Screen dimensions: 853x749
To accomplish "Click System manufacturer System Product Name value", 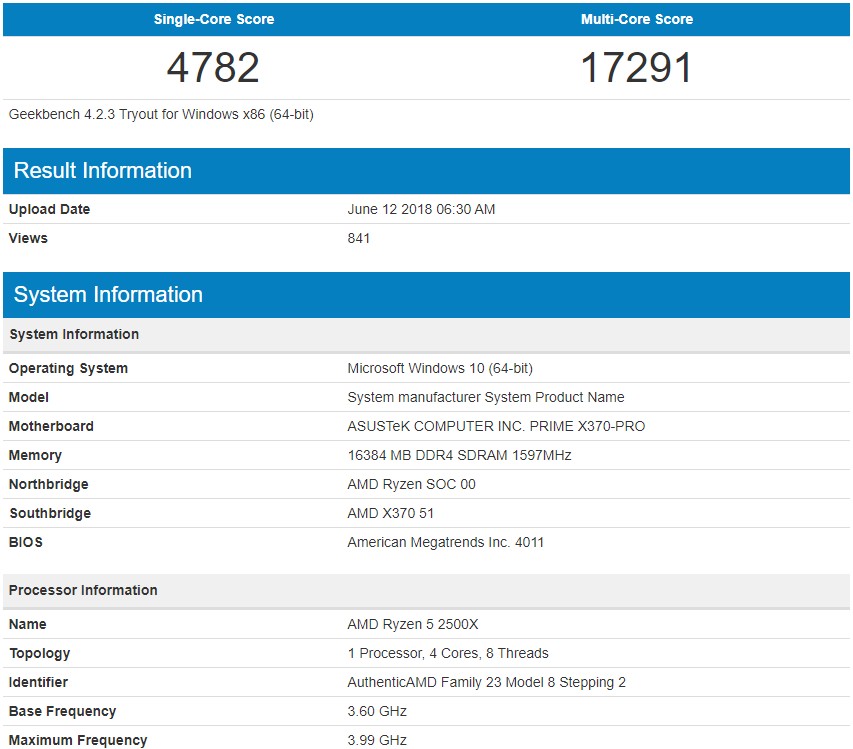I will pyautogui.click(x=486, y=397).
